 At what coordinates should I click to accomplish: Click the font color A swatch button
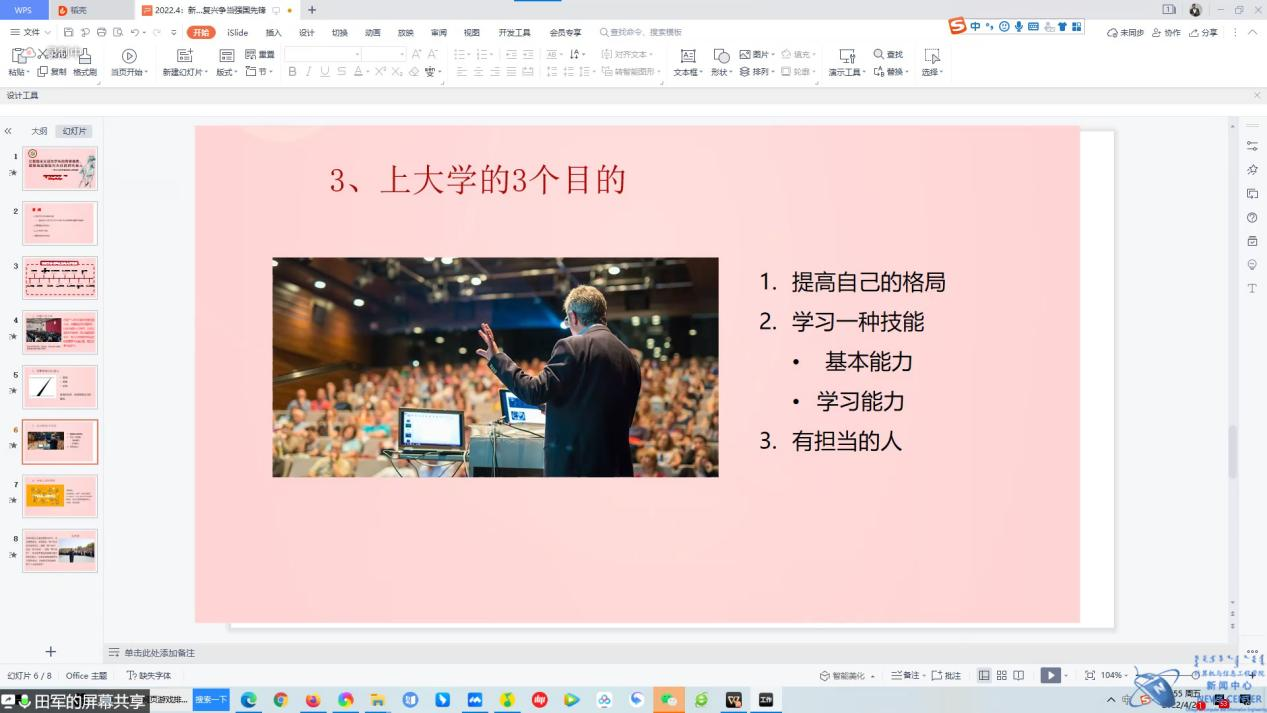358,72
